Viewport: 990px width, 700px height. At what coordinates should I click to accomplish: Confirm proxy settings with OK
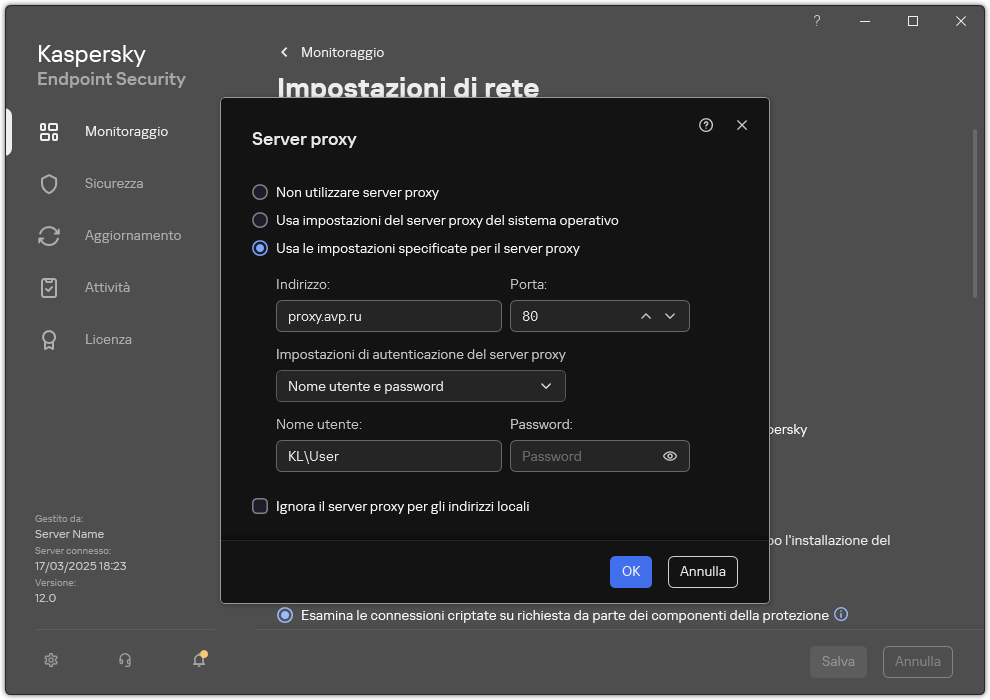[630, 571]
